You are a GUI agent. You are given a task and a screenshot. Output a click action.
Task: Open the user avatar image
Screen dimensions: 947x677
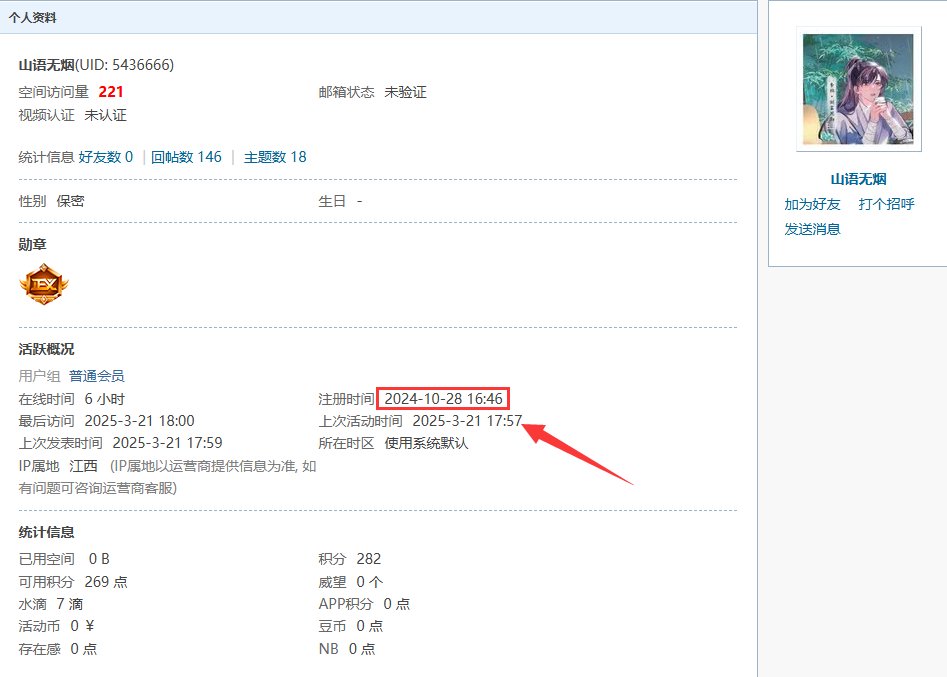click(858, 89)
